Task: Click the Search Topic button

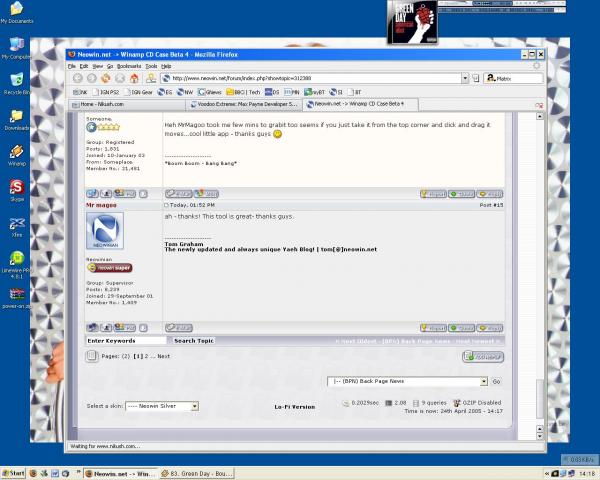Action: click(194, 341)
